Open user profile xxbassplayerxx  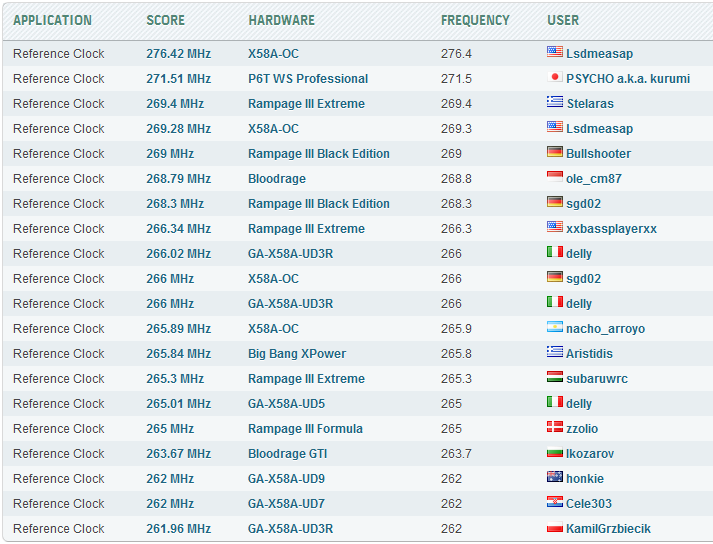coord(612,229)
